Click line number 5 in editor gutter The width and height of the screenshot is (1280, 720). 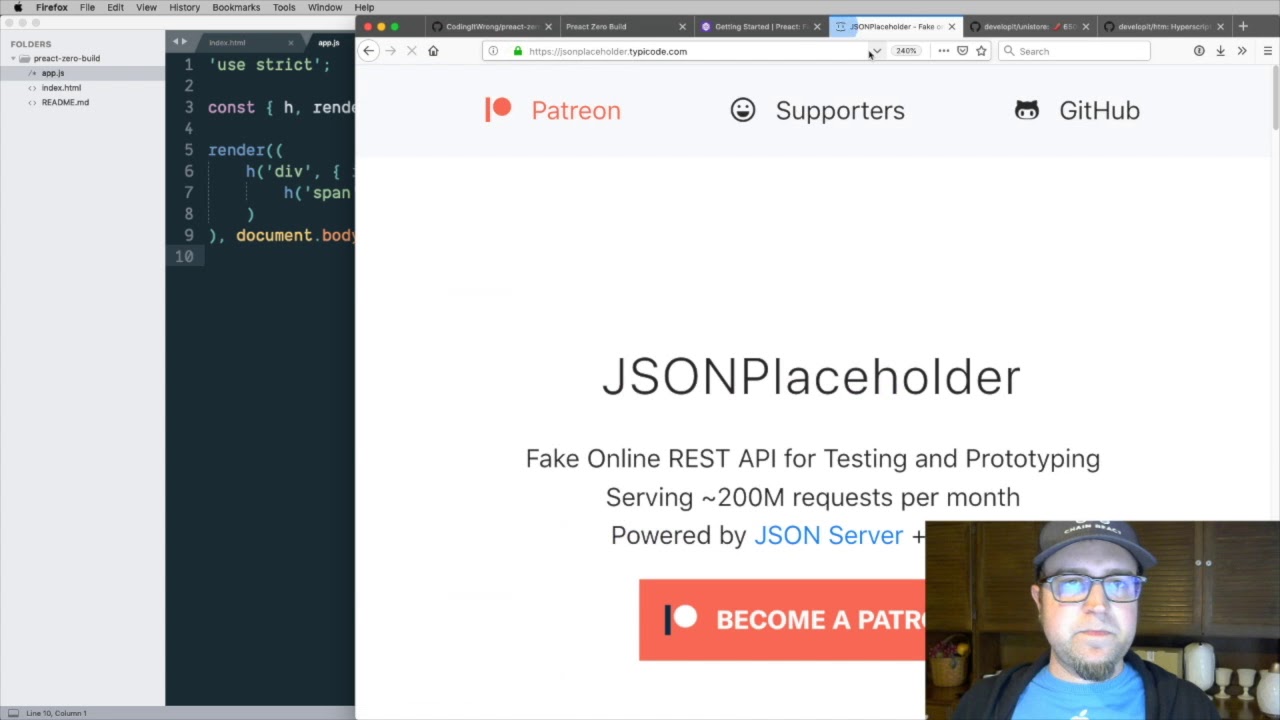tap(188, 150)
